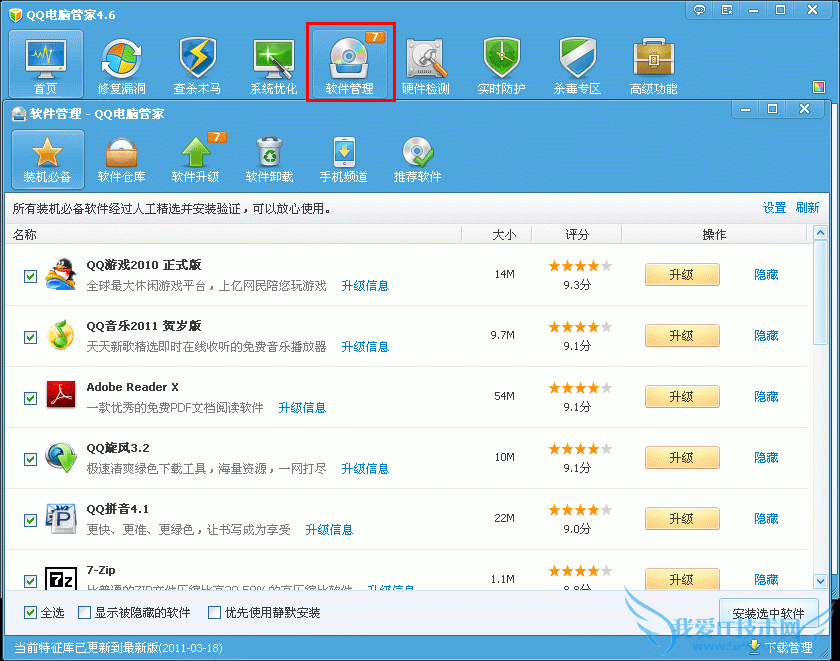840x661 pixels.
Task: Open 查杀木马 trojan scan
Action: [x=197, y=64]
